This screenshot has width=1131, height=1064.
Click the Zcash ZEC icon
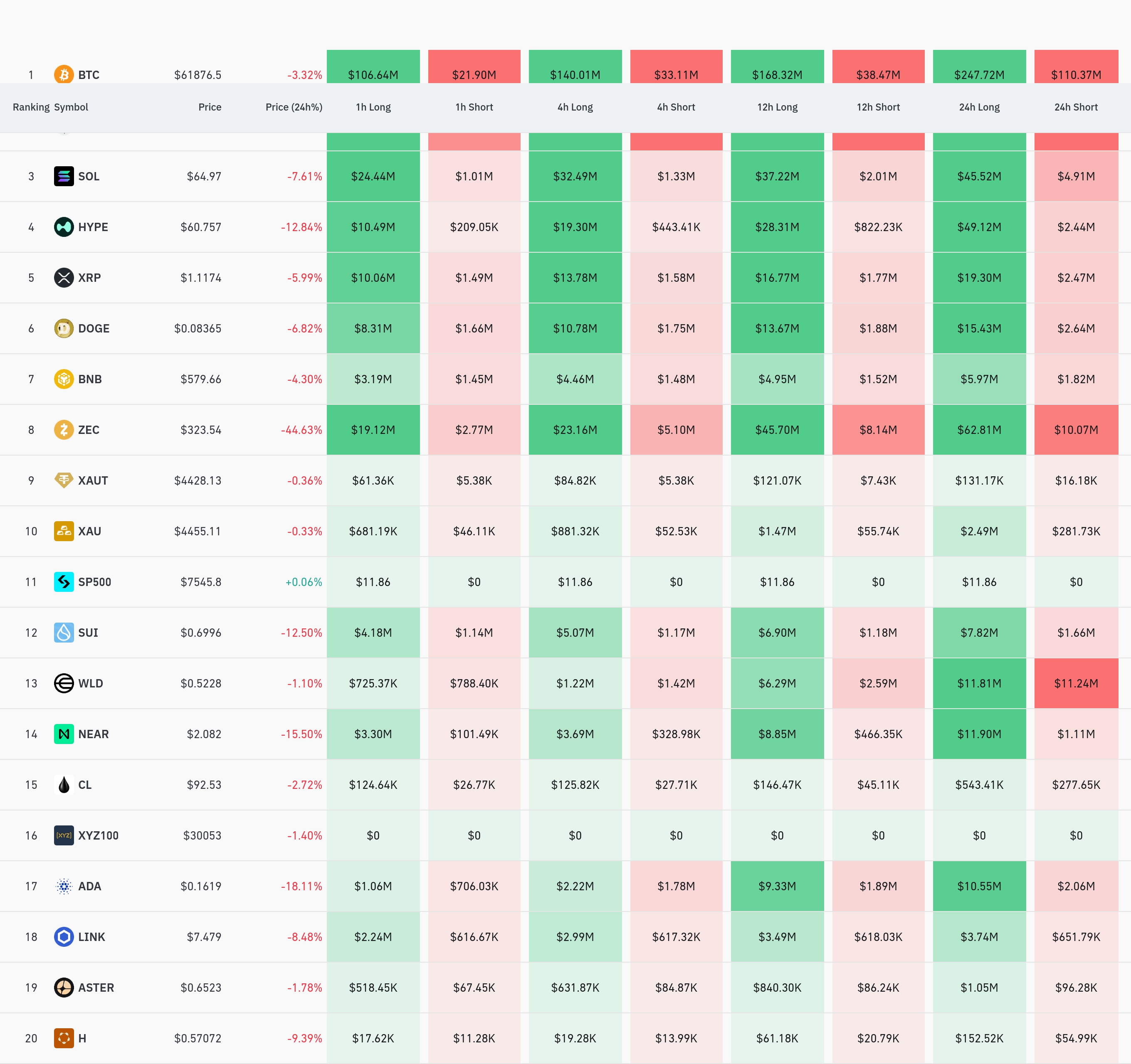[64, 429]
